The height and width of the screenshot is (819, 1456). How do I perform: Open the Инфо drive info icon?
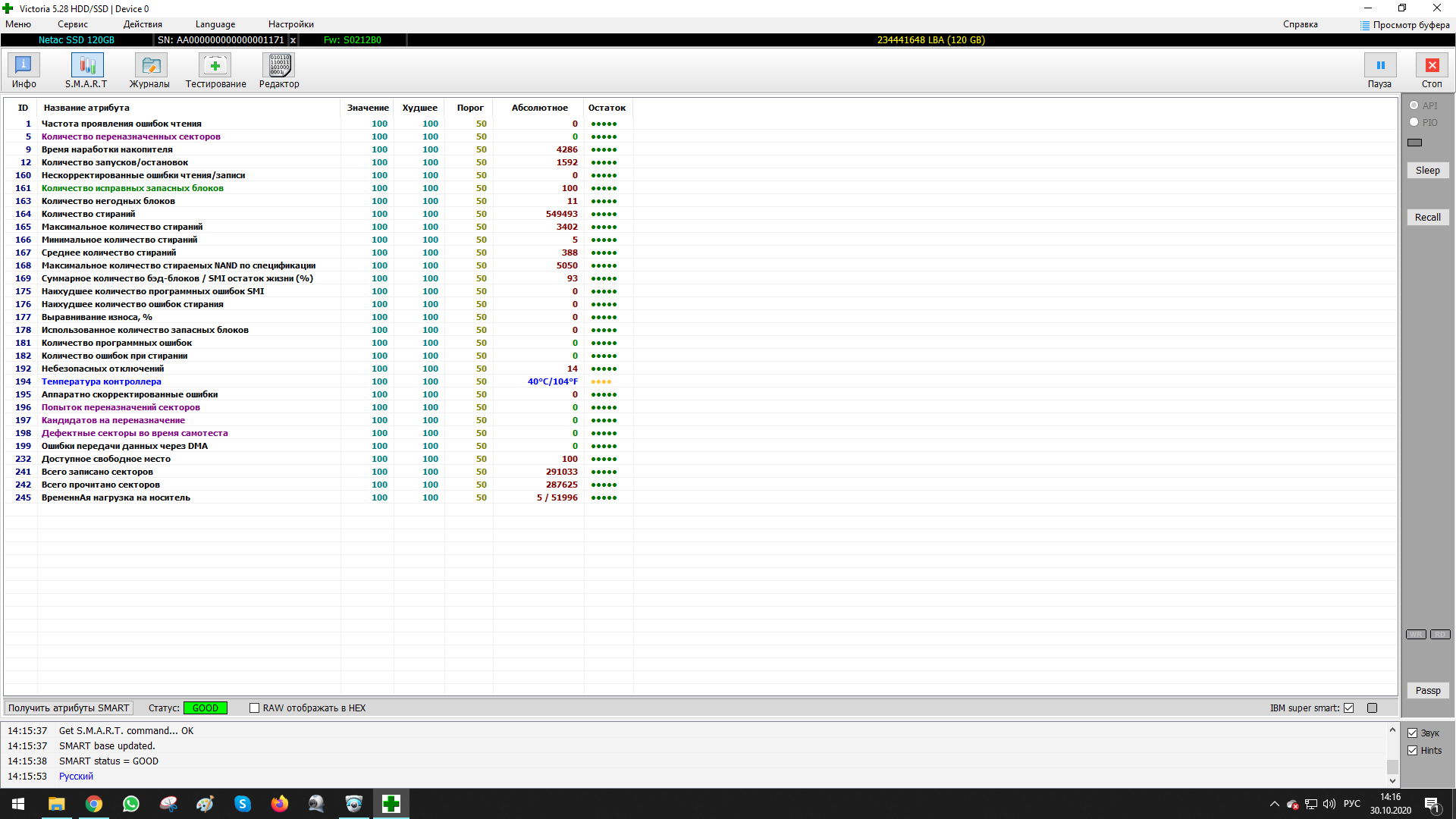point(24,66)
